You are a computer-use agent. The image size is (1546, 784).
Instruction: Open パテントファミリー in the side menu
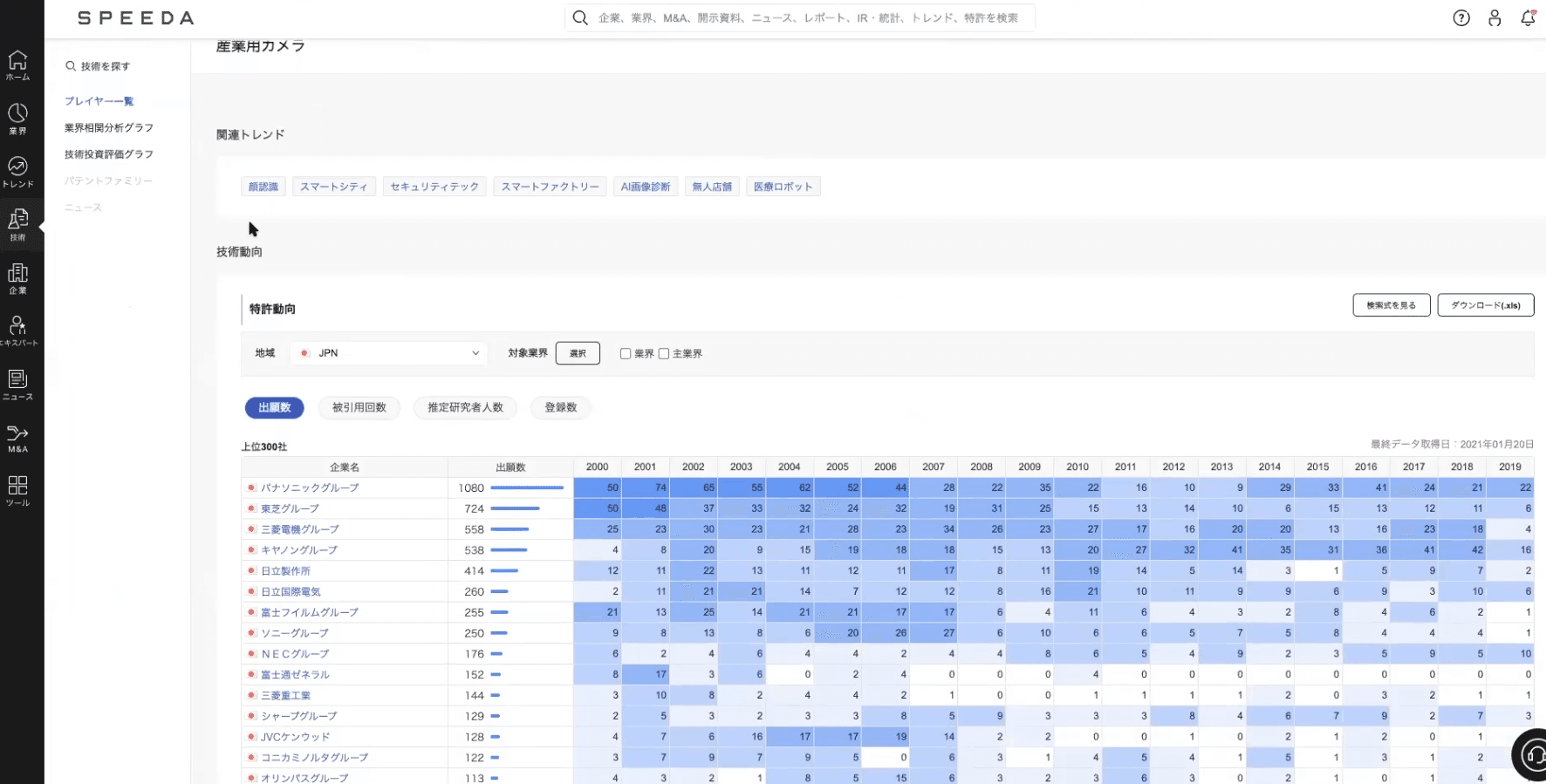[x=108, y=181]
